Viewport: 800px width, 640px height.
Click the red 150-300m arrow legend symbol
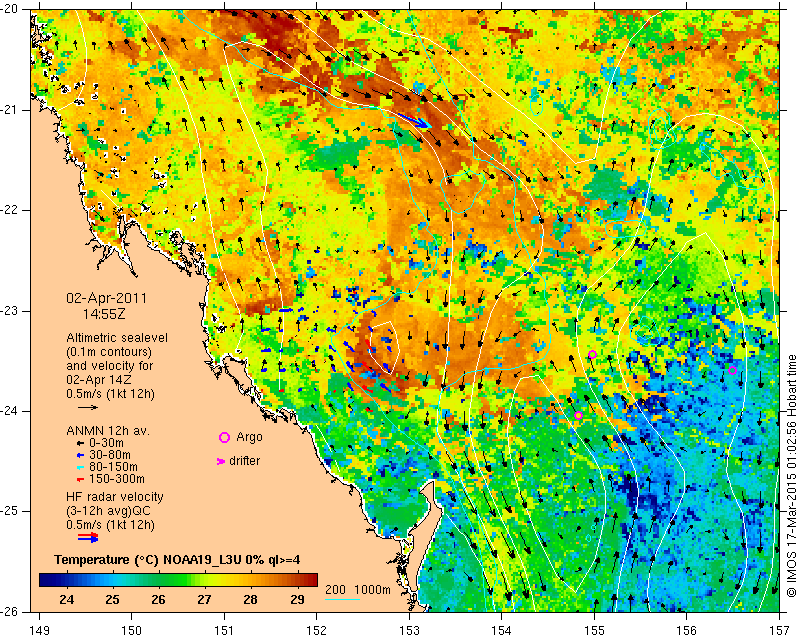pos(80,480)
